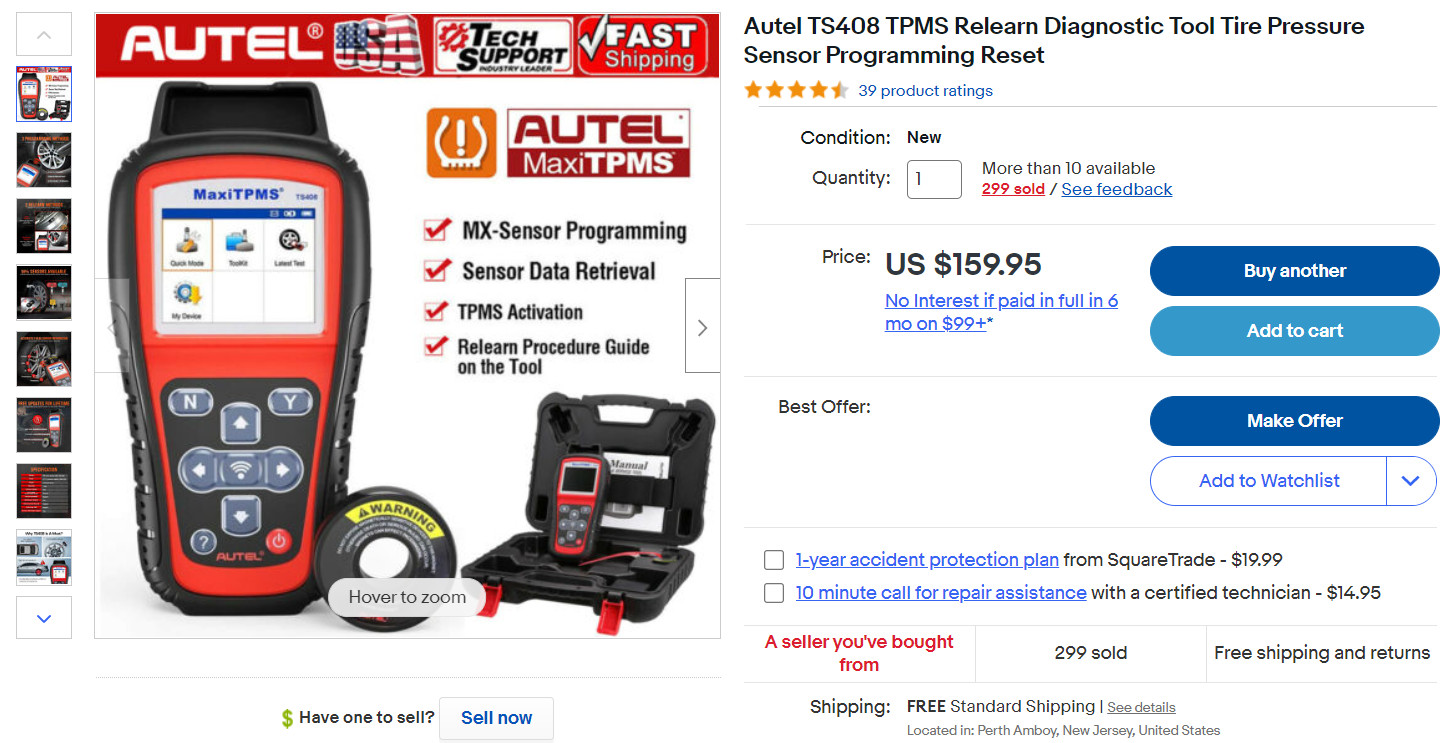Open shipping See details link
The width and height of the screenshot is (1454, 743).
[1141, 708]
